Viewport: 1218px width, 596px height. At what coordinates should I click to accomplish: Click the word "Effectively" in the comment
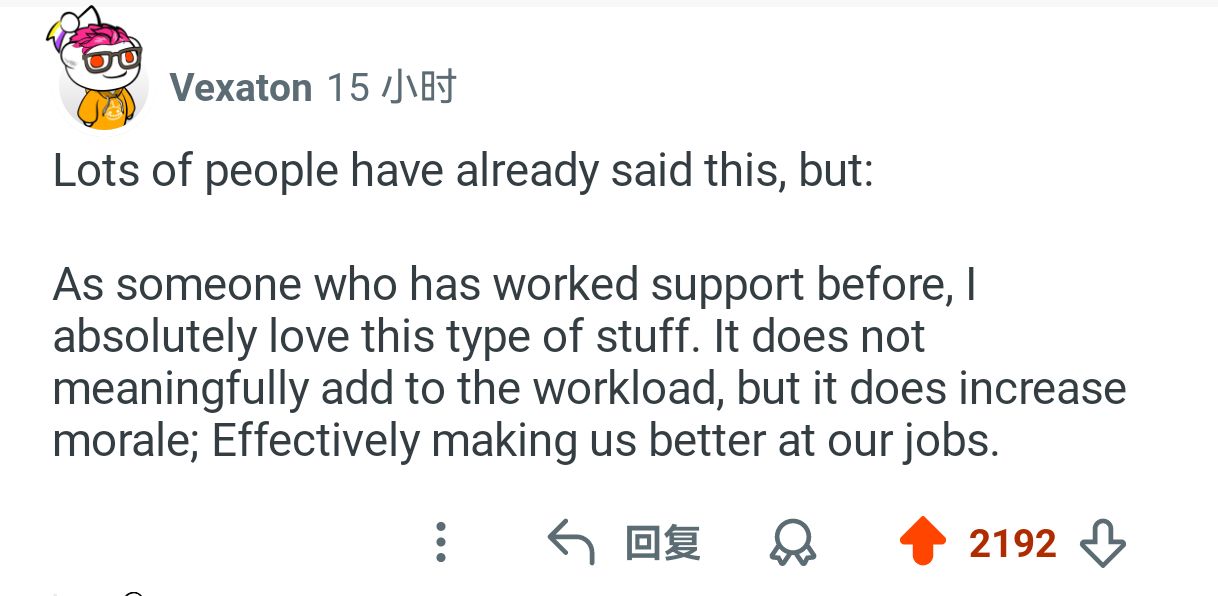pos(315,441)
